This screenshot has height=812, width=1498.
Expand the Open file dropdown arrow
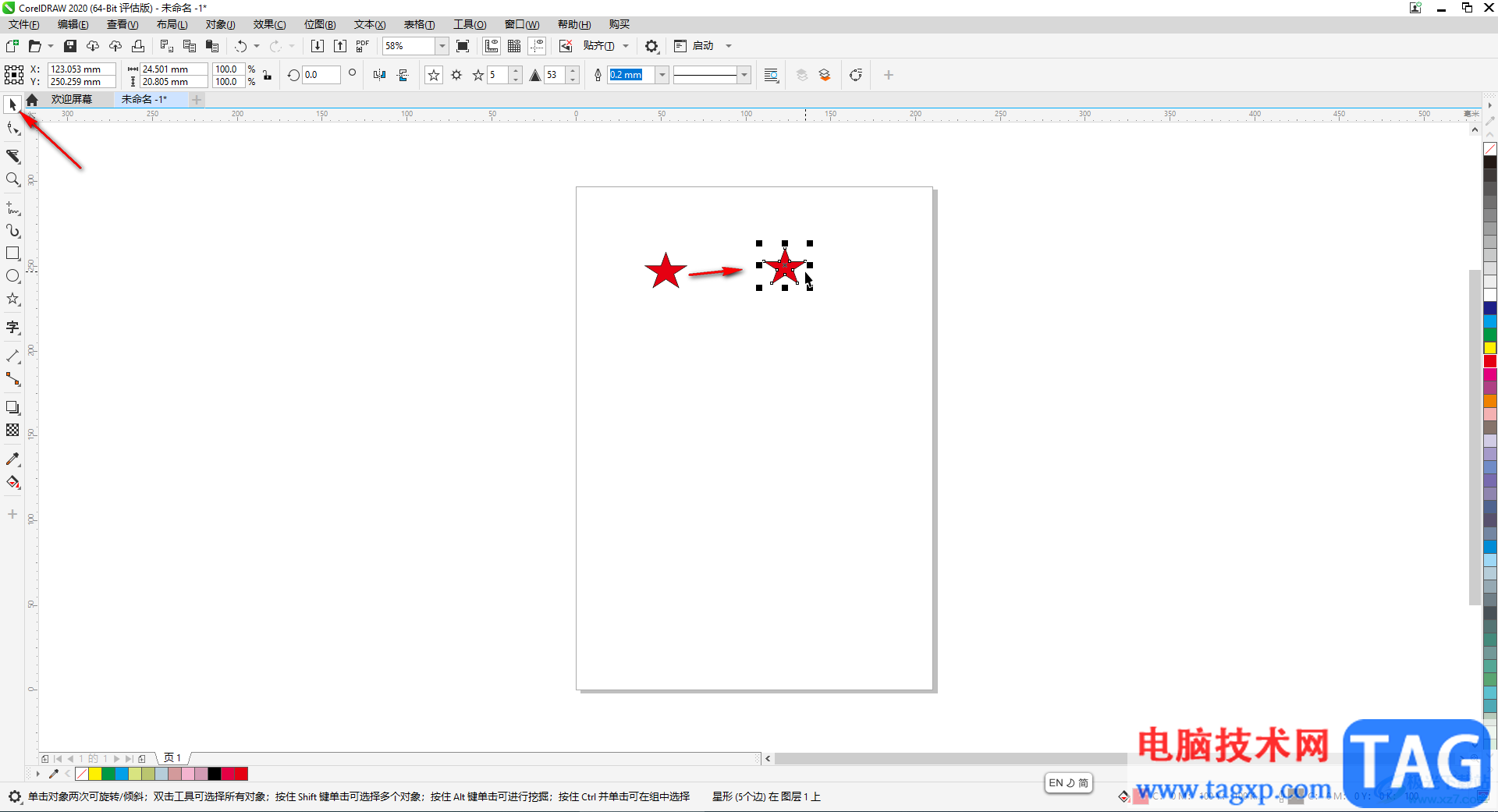[51, 46]
